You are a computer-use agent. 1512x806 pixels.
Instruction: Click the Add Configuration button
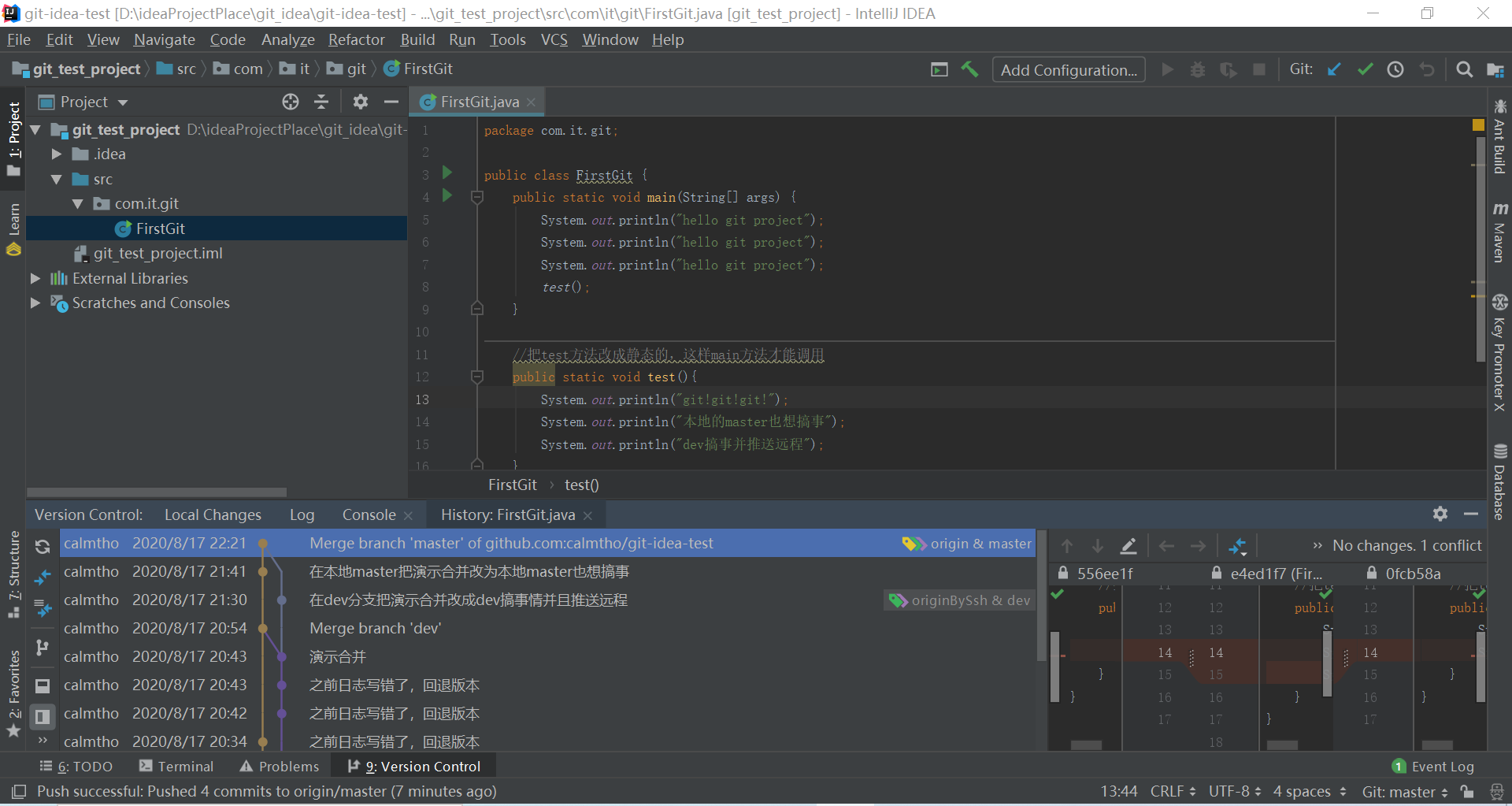(1069, 69)
